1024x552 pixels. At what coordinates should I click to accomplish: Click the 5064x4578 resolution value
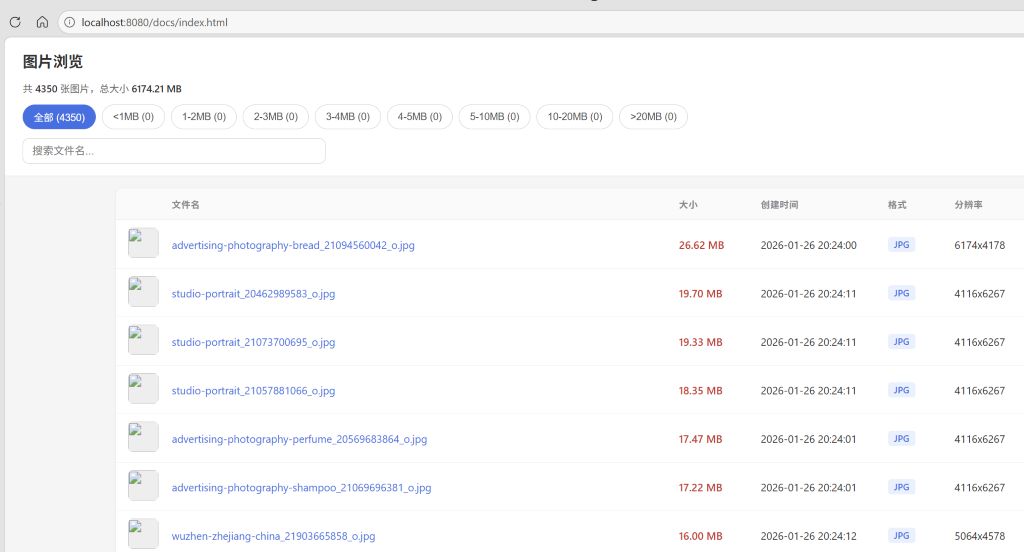[980, 536]
